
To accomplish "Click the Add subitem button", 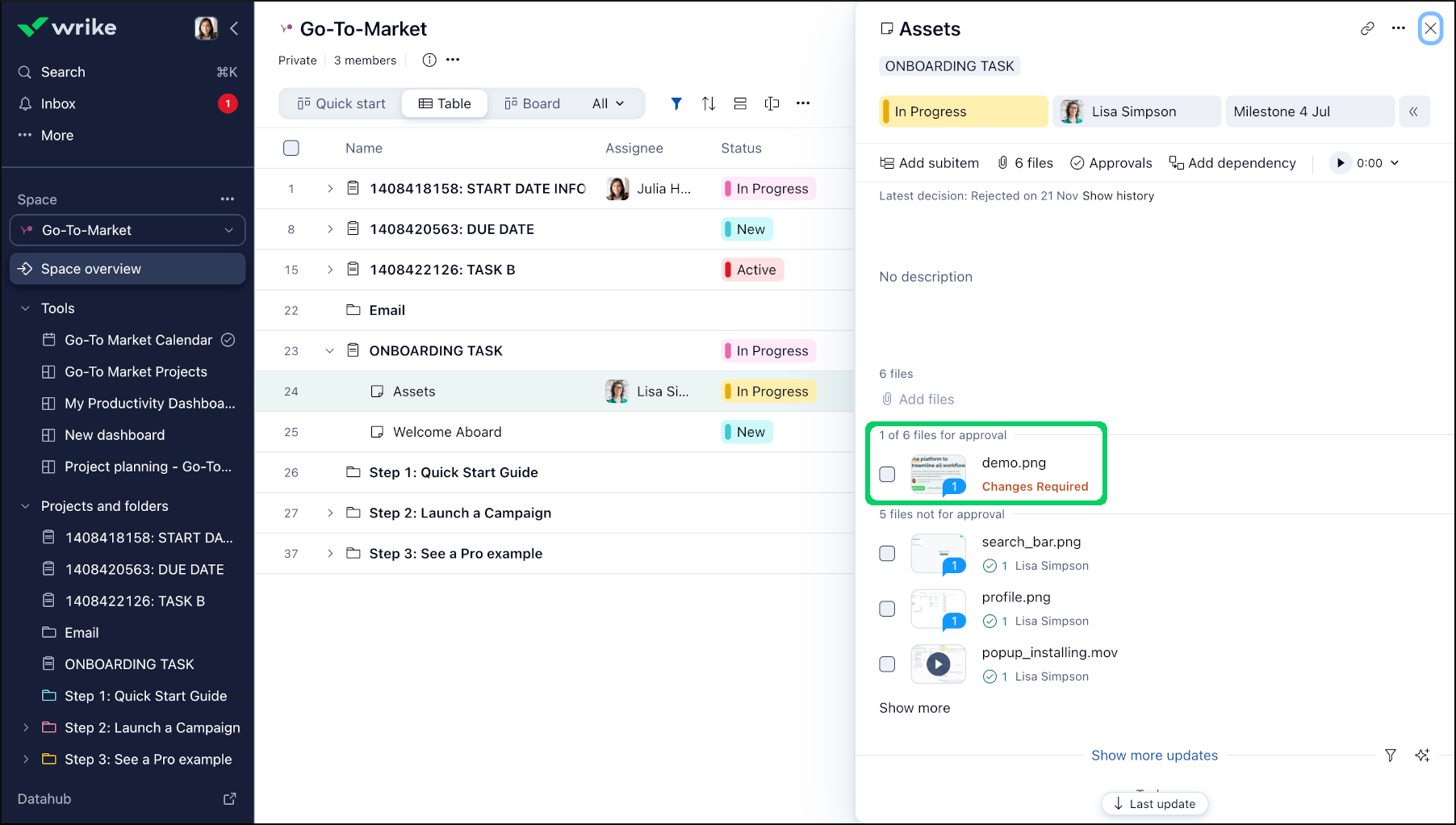I will coord(929,163).
